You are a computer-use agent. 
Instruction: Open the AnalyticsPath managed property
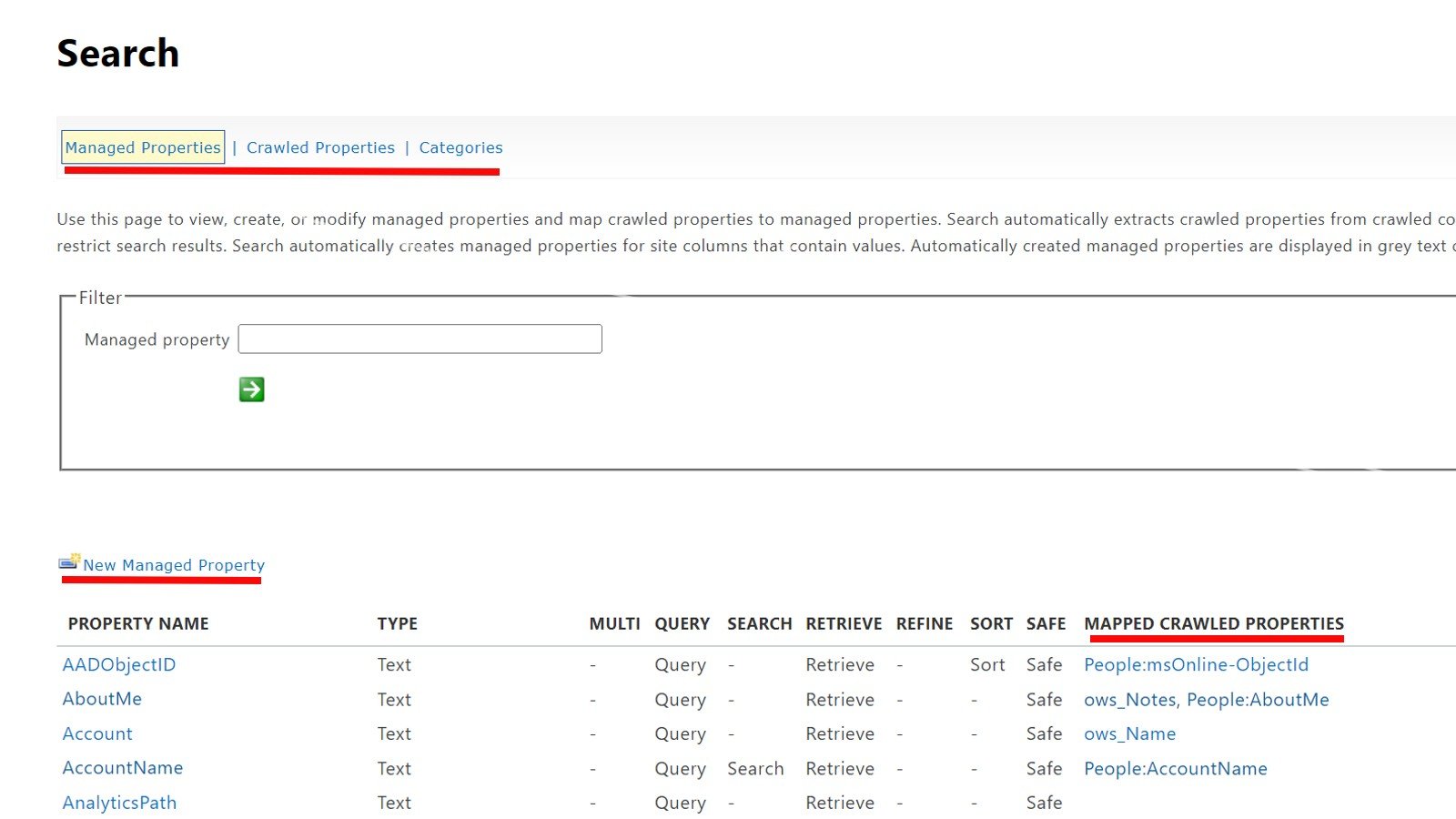[x=119, y=803]
